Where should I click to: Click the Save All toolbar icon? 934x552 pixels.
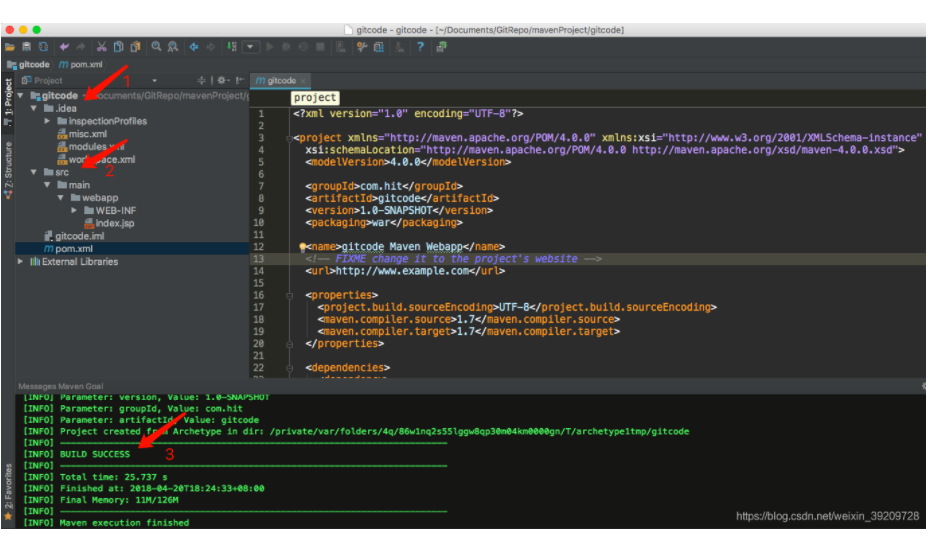pos(25,47)
